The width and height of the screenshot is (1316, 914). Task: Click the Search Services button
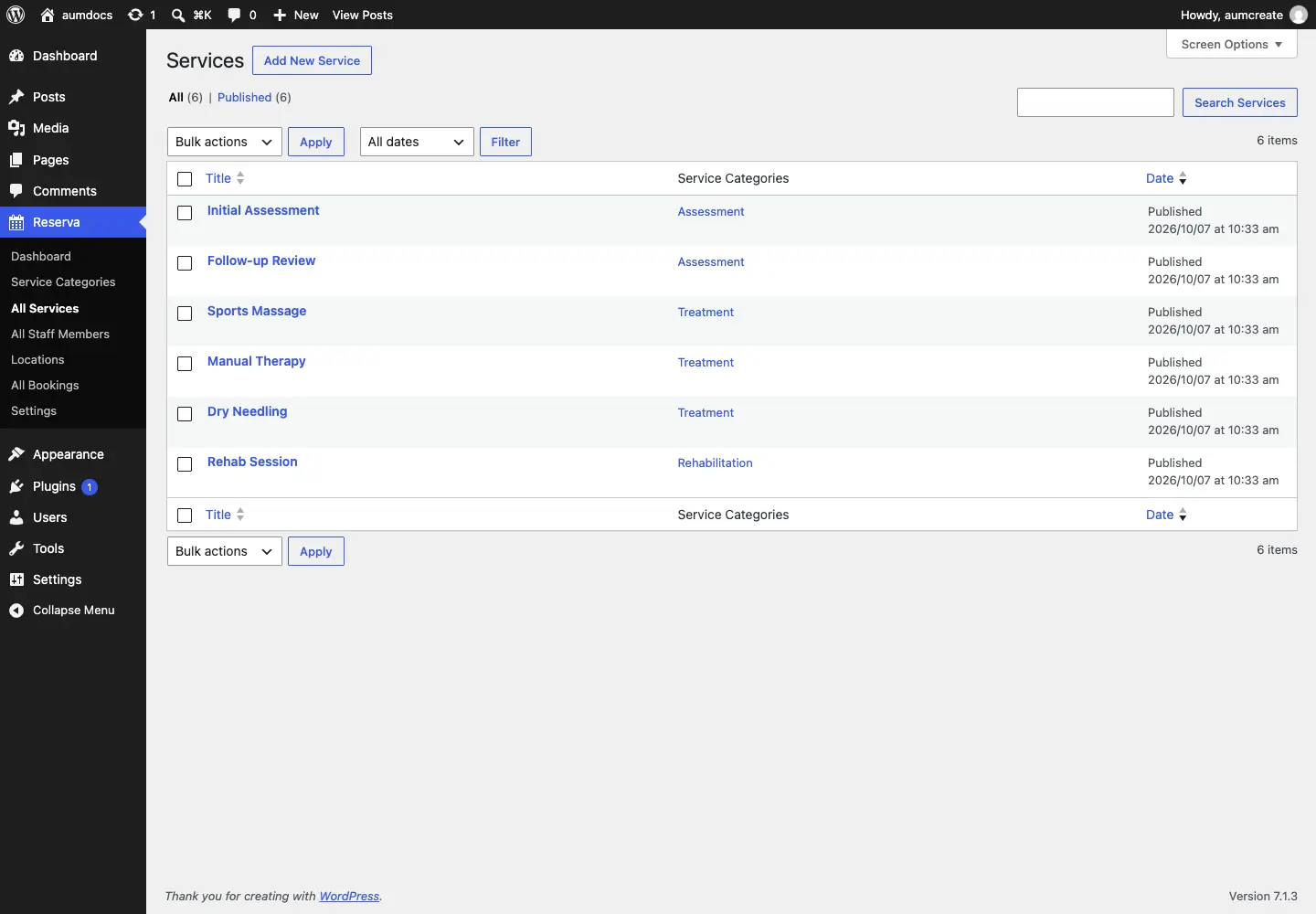(1240, 102)
